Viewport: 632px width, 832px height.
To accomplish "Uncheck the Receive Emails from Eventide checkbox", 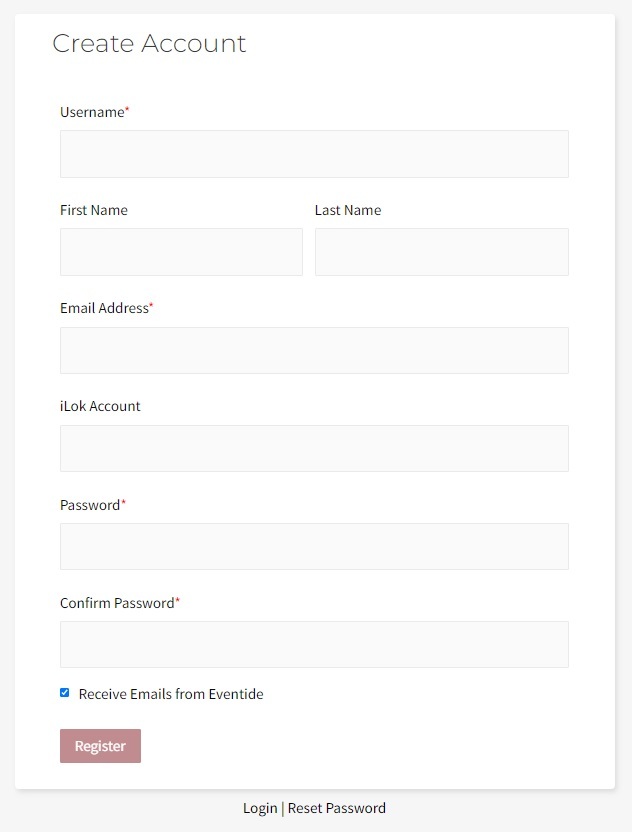I will [65, 693].
